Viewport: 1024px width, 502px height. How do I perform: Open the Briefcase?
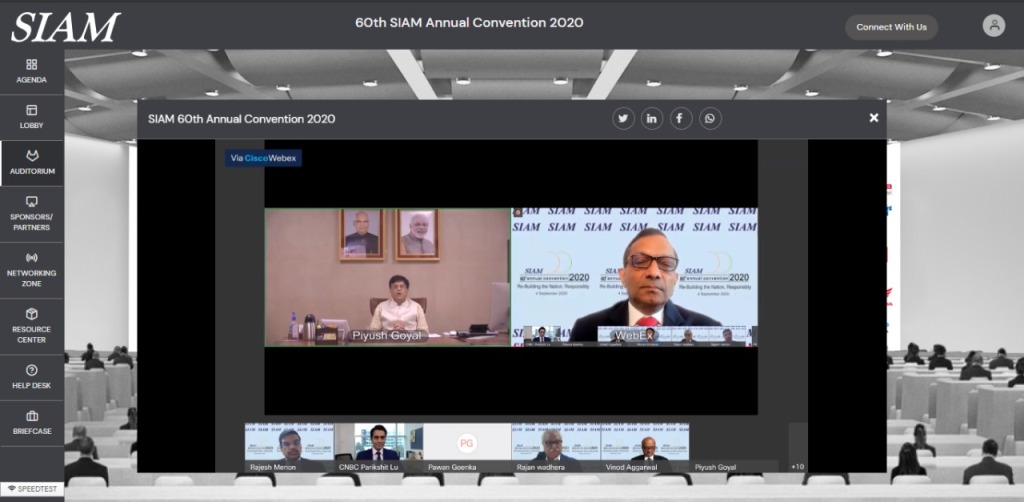coord(31,422)
